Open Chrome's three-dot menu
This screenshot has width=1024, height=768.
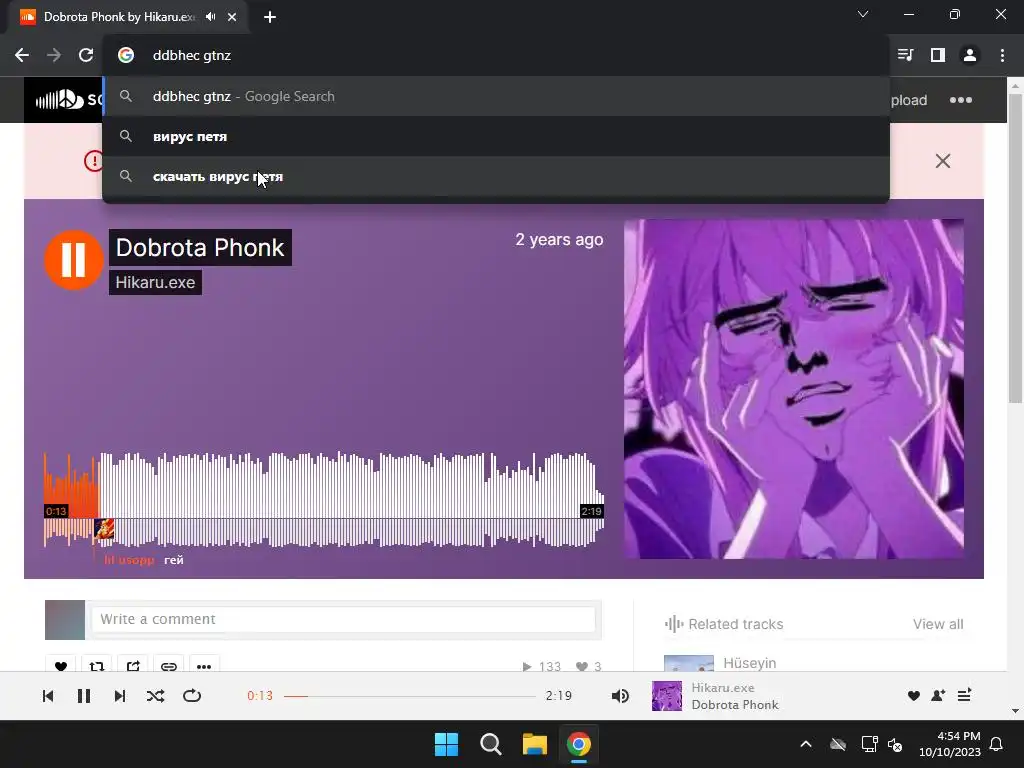[1002, 56]
